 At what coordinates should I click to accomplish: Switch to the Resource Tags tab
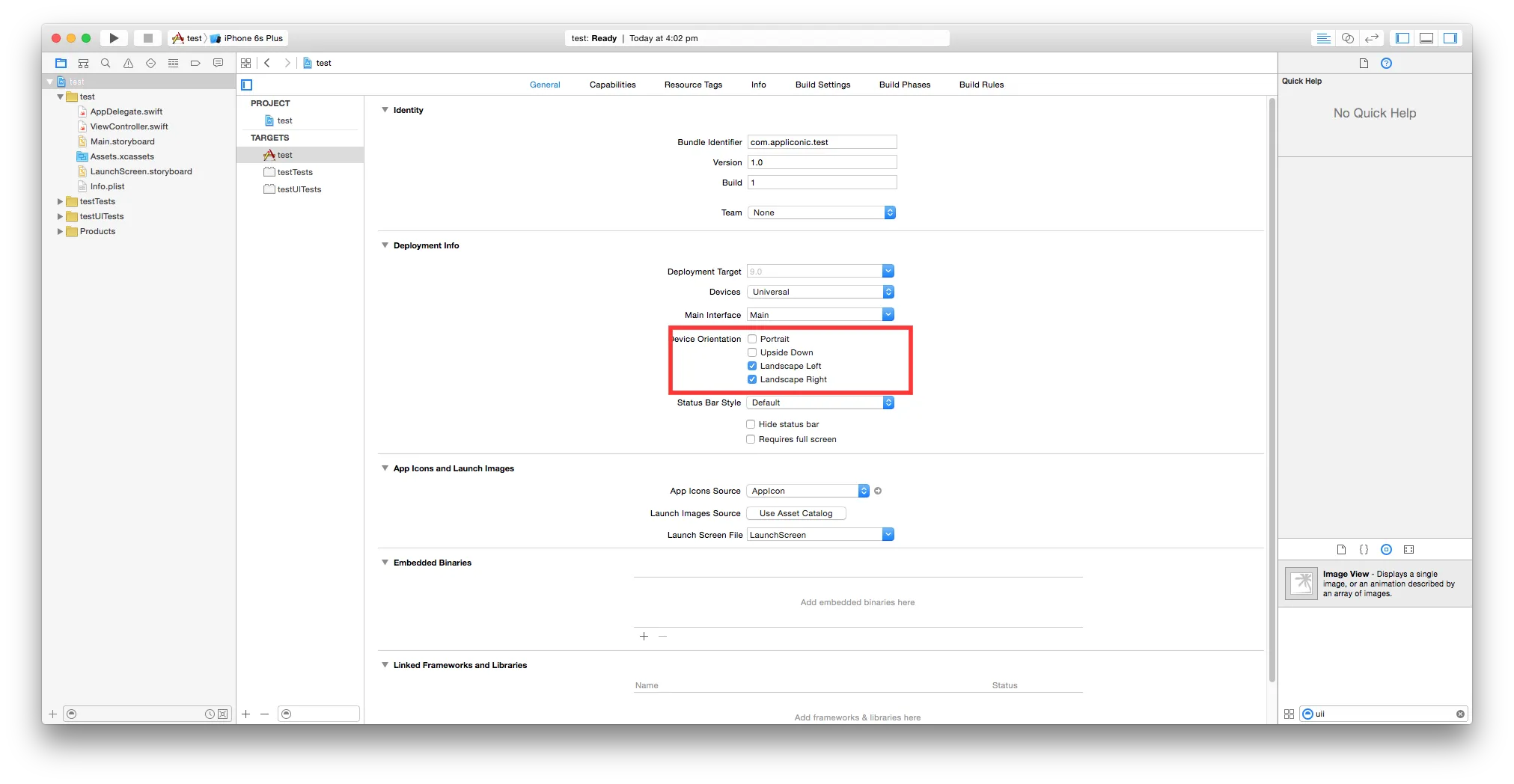693,85
